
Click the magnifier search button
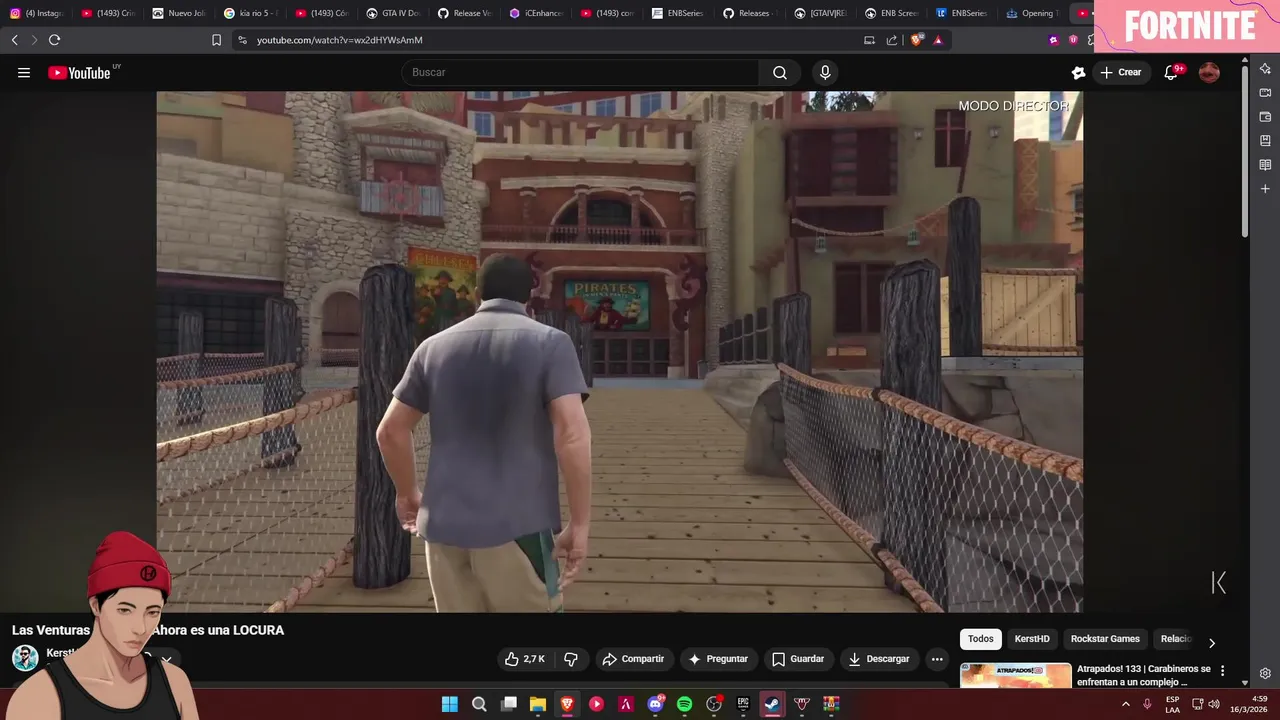pos(780,72)
